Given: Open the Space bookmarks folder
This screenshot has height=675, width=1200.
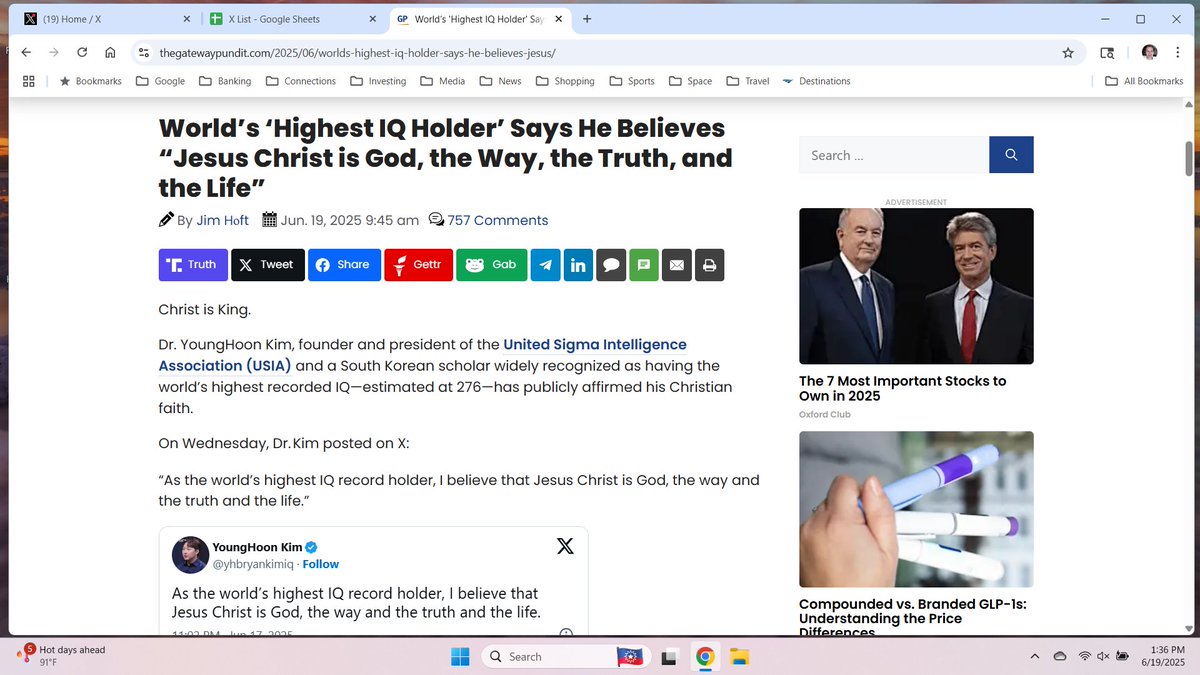Looking at the screenshot, I should (690, 81).
